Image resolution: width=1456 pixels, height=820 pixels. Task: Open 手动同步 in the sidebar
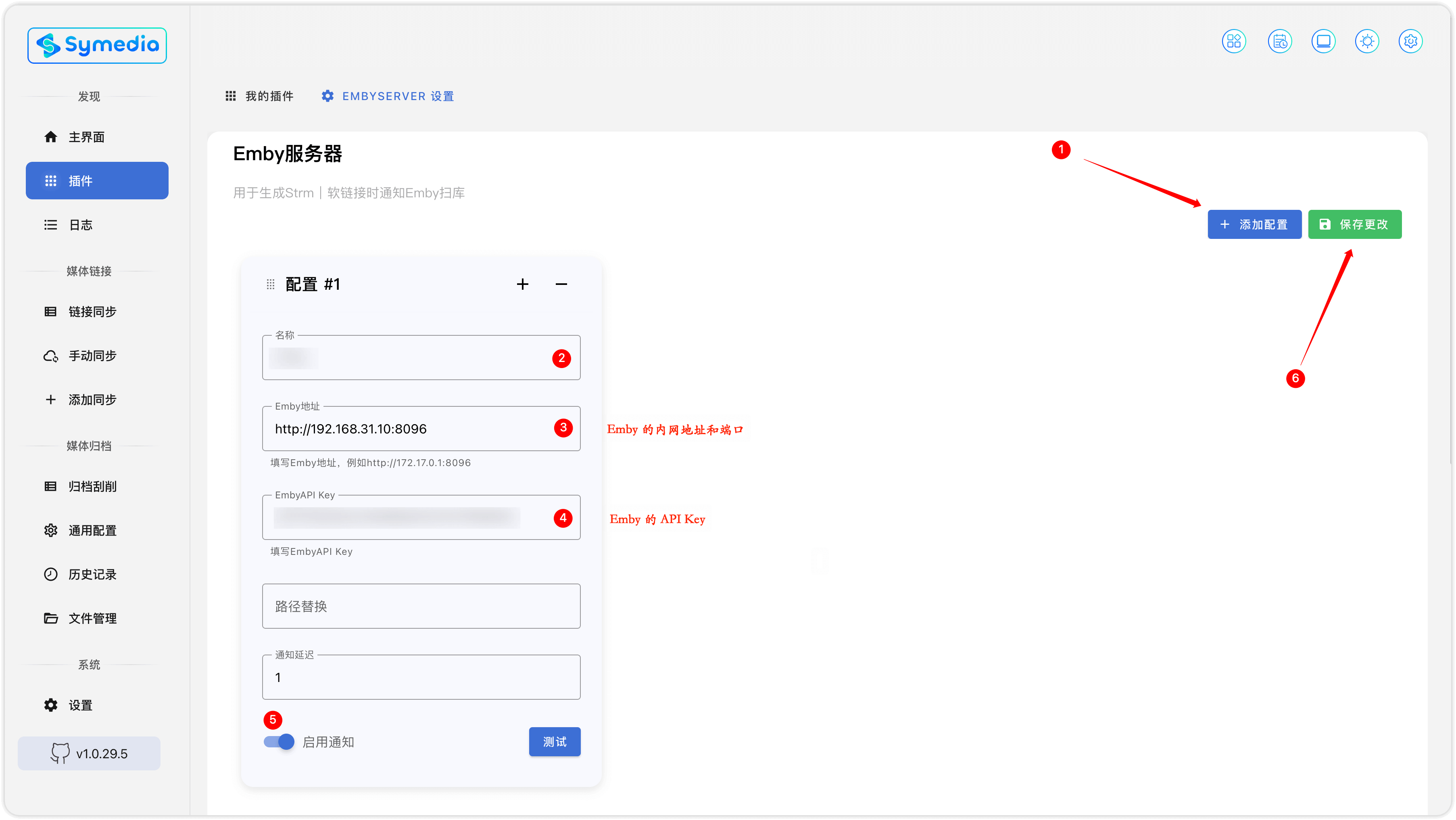coord(97,356)
